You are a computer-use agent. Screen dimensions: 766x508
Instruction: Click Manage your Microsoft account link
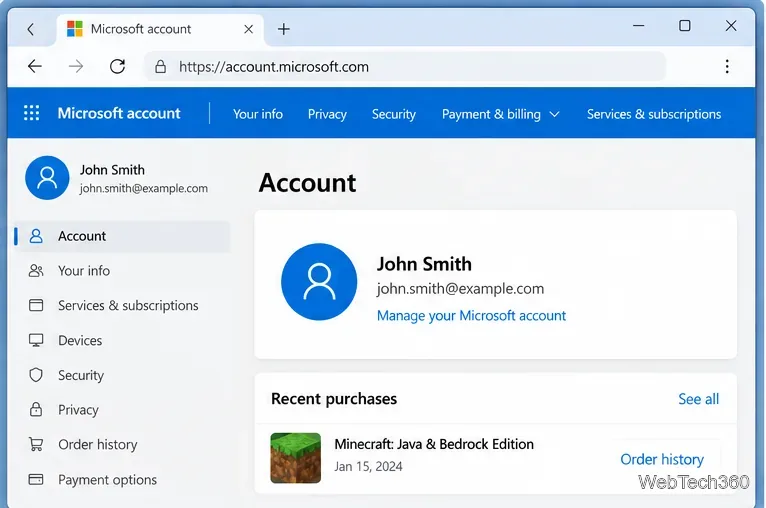pos(471,316)
